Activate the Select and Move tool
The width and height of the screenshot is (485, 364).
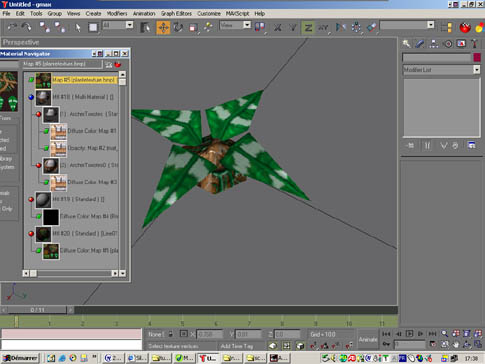pyautogui.click(x=163, y=27)
